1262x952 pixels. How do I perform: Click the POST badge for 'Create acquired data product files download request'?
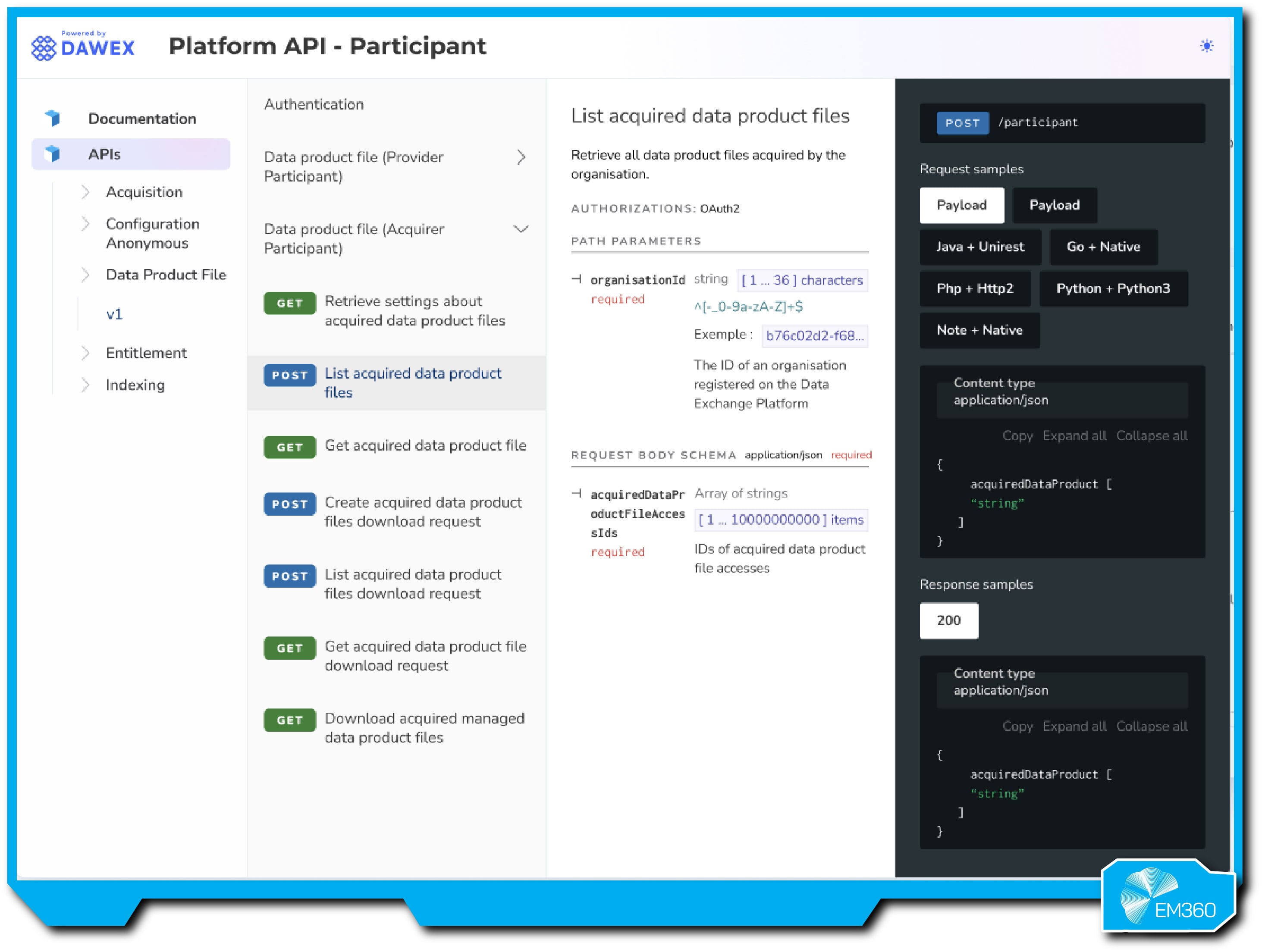pos(289,504)
